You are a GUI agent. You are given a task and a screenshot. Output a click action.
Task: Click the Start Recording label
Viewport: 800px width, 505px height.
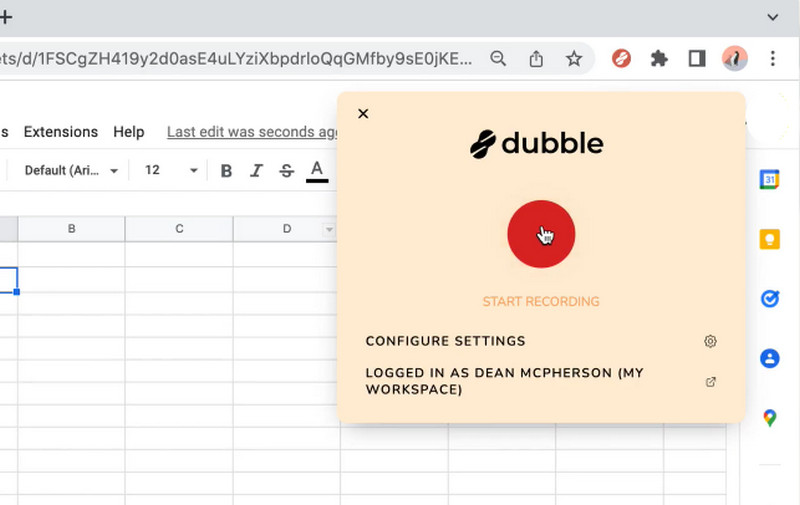pos(541,301)
